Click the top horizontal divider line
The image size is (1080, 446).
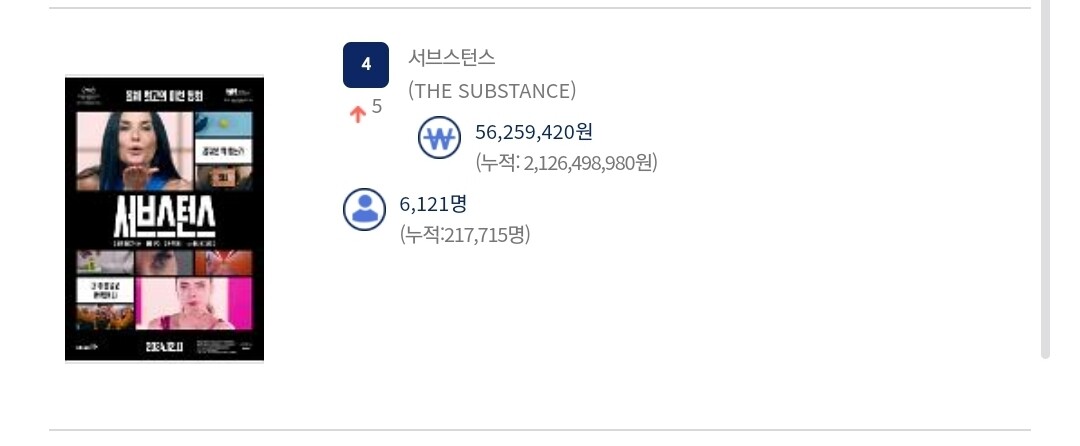coord(540,8)
